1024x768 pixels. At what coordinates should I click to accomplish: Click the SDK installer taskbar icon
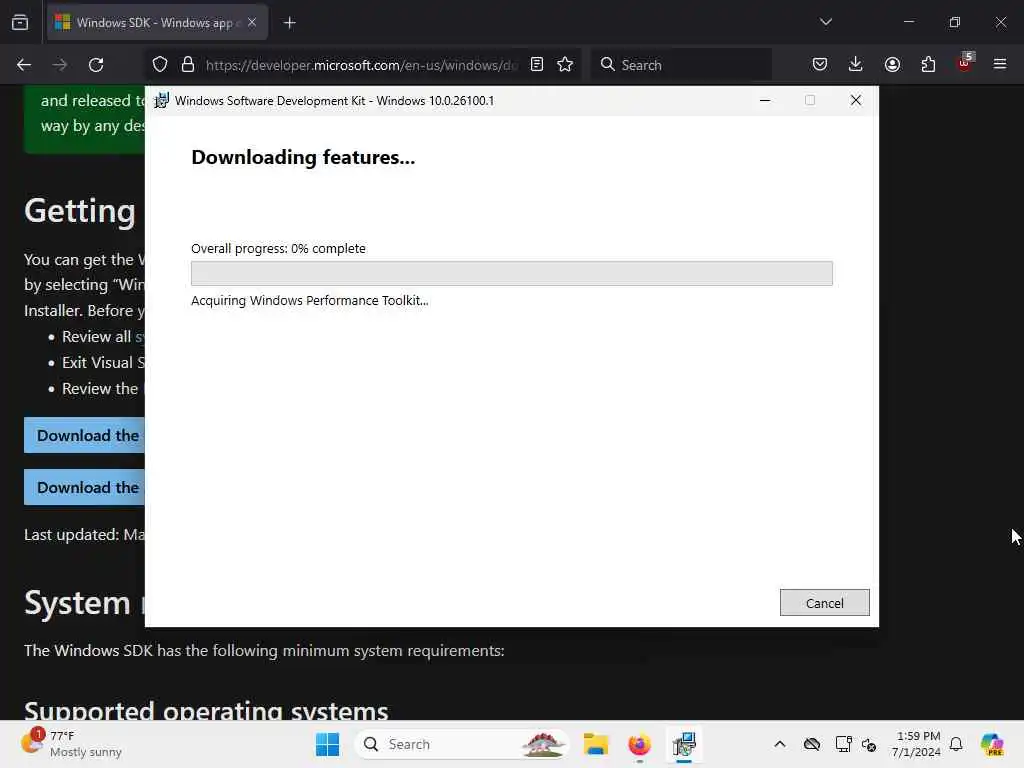[x=684, y=744]
